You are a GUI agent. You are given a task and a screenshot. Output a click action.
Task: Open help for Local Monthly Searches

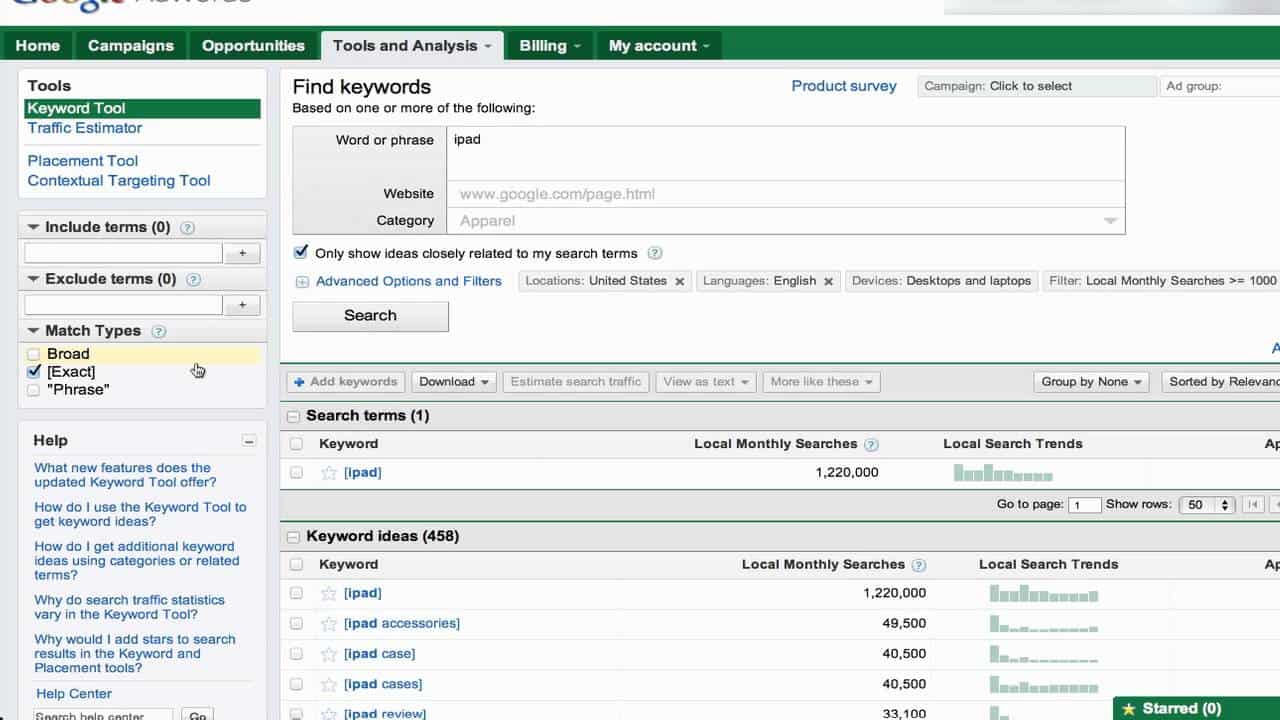(871, 443)
